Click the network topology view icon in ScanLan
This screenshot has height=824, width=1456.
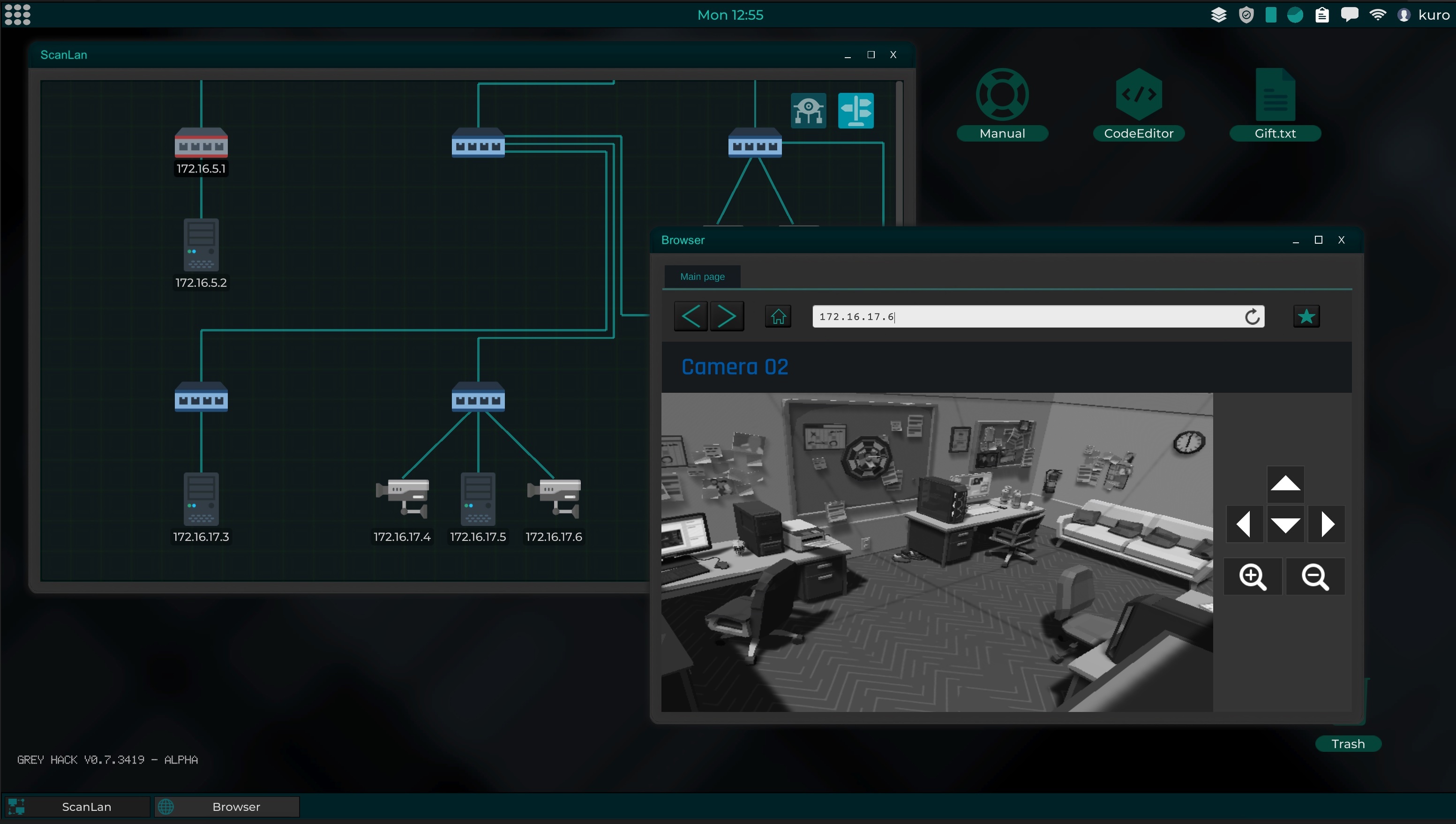(x=808, y=111)
